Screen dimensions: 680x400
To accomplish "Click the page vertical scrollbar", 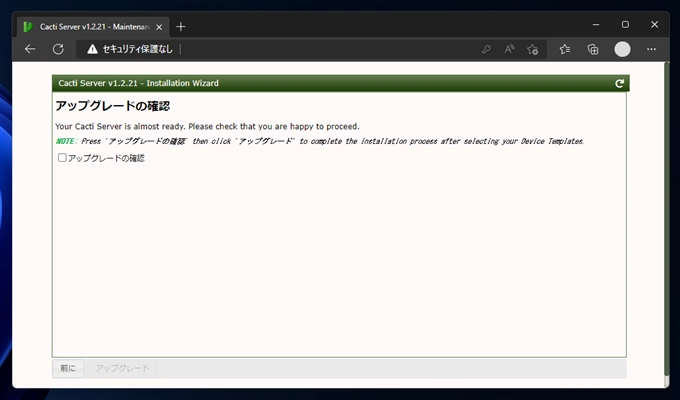I will [x=667, y=219].
